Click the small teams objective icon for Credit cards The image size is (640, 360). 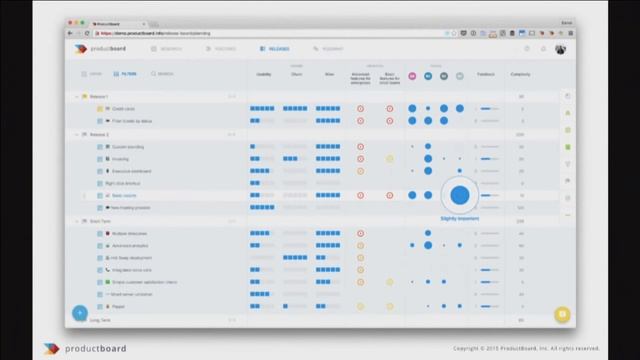[390, 109]
